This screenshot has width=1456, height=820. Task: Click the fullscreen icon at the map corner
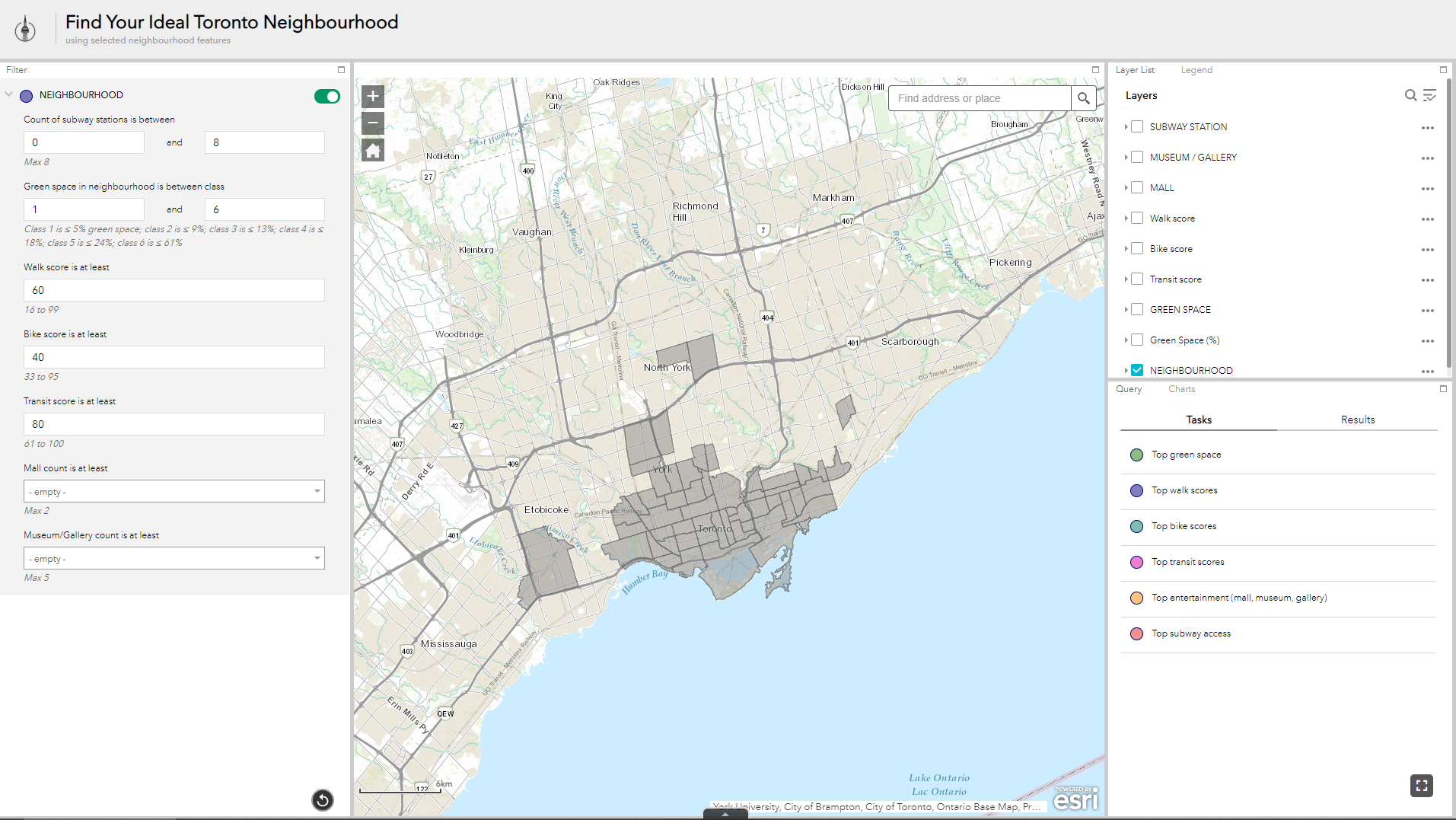pyautogui.click(x=1422, y=785)
